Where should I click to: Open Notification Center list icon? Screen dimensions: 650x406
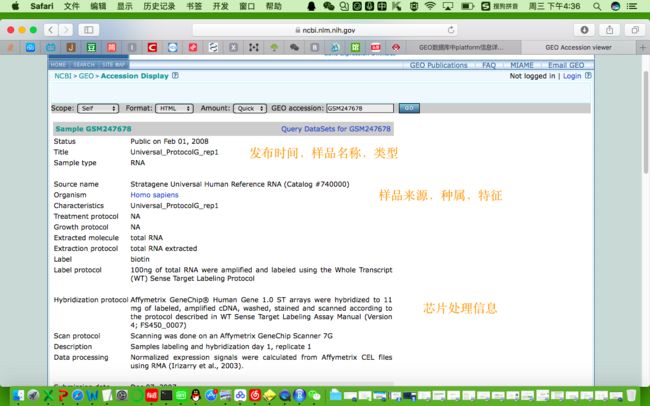tap(632, 6)
